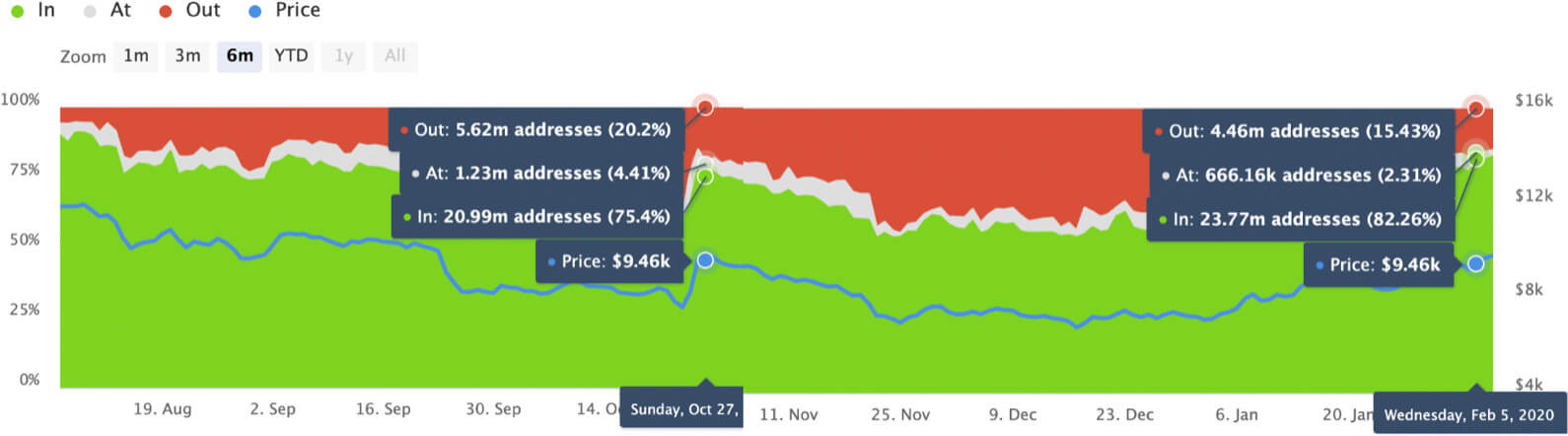Toggle the gray At legend series
Image resolution: width=1568 pixels, height=436 pixels.
tap(107, 11)
